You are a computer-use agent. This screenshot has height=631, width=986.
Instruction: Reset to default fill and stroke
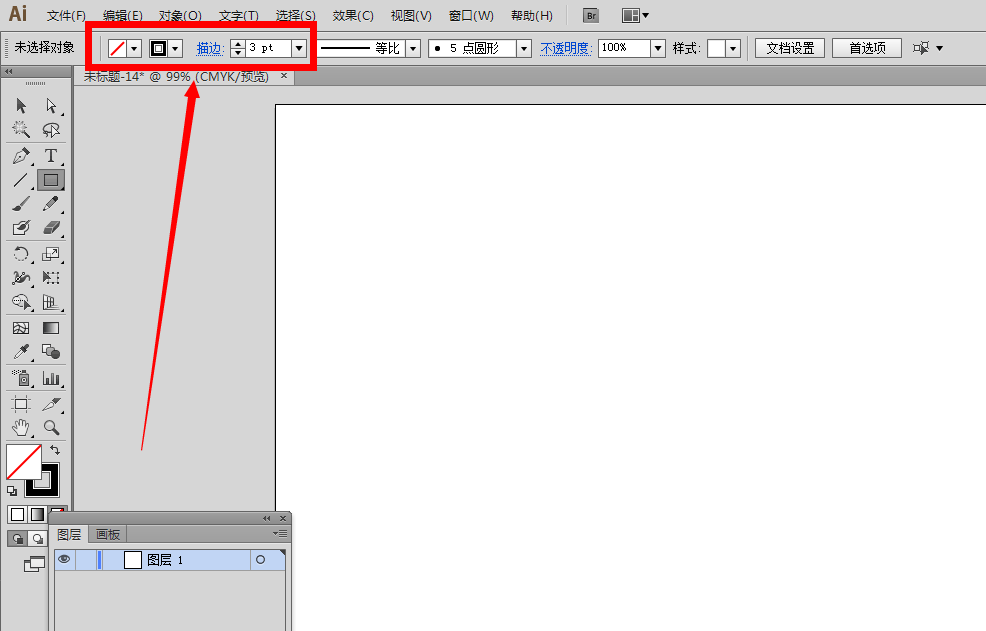click(12, 491)
